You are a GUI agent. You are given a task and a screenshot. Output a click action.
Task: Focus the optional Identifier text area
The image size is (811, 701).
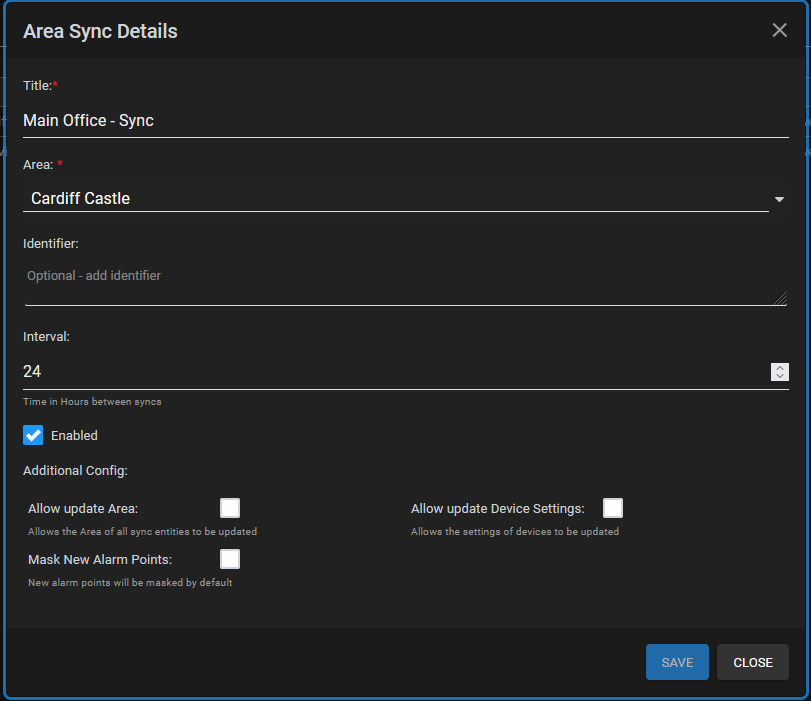pyautogui.click(x=406, y=284)
